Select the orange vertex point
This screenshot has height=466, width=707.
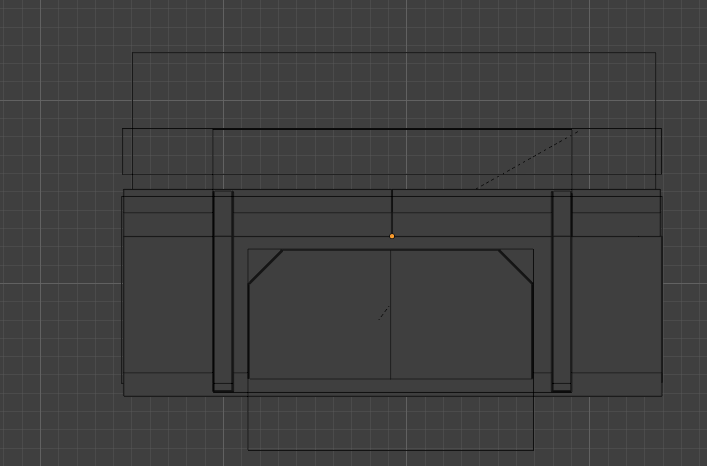(x=392, y=236)
